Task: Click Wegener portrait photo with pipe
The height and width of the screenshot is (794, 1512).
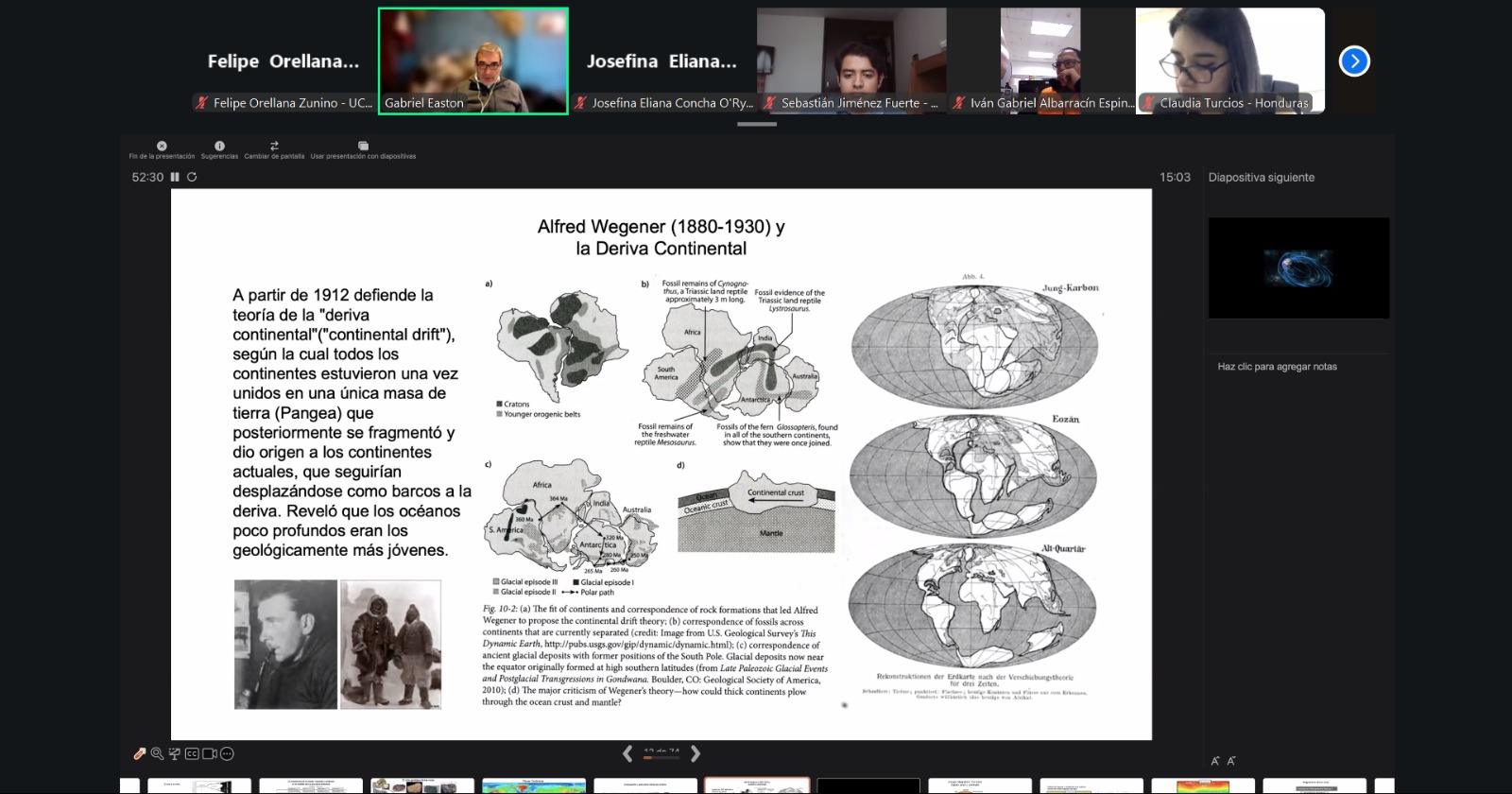Action: tap(285, 645)
